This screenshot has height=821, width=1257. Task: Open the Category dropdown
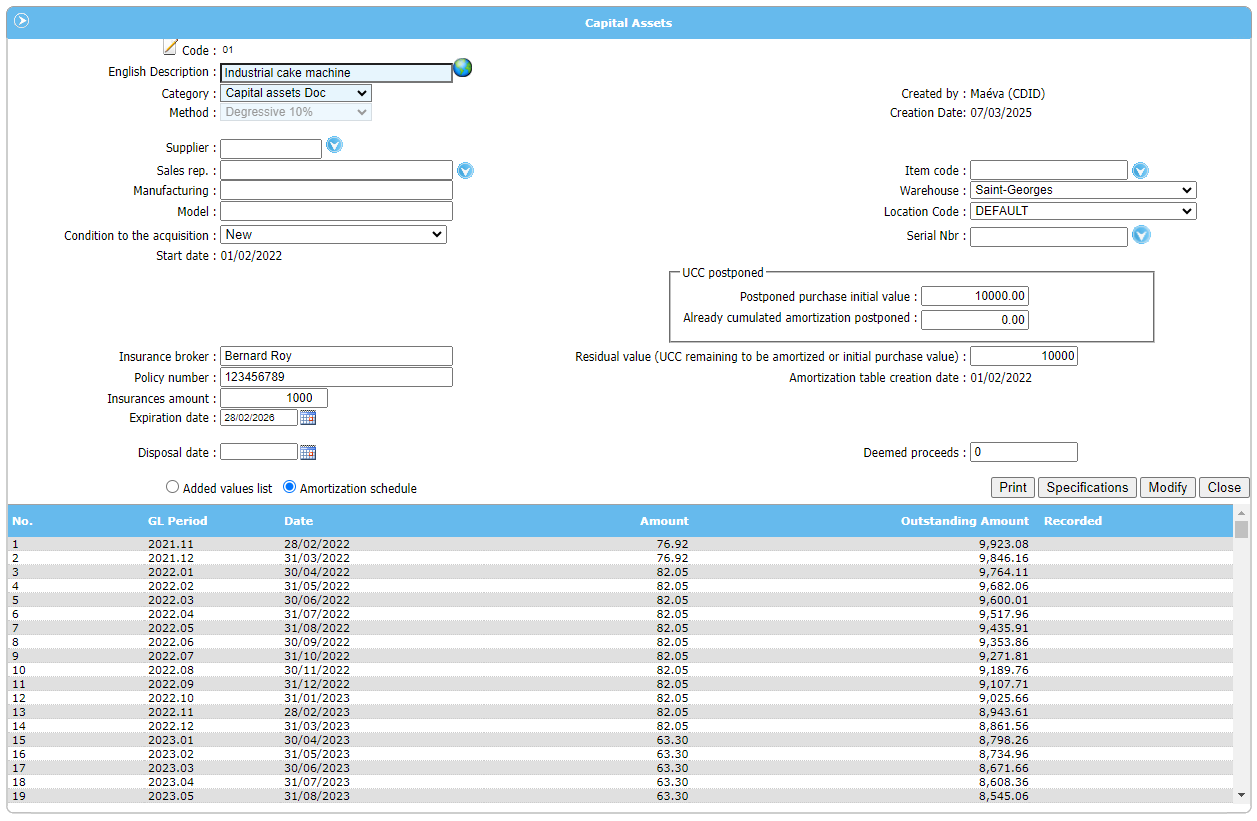tap(296, 93)
